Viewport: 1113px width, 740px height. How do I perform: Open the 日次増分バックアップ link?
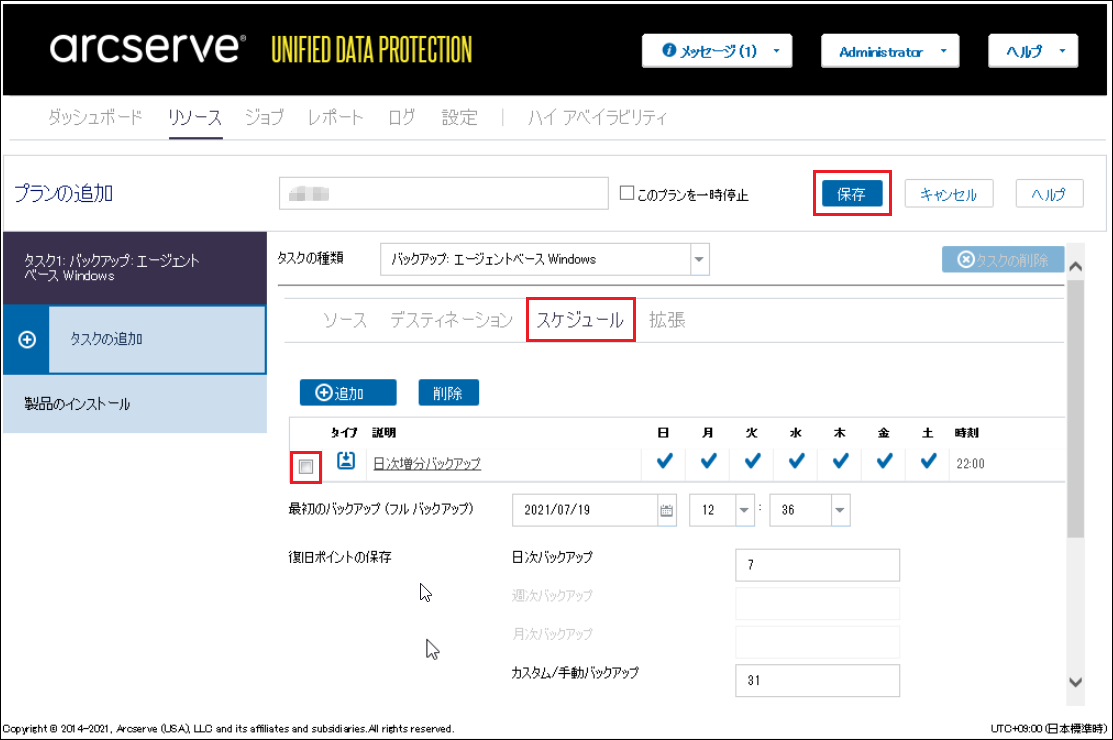click(427, 463)
